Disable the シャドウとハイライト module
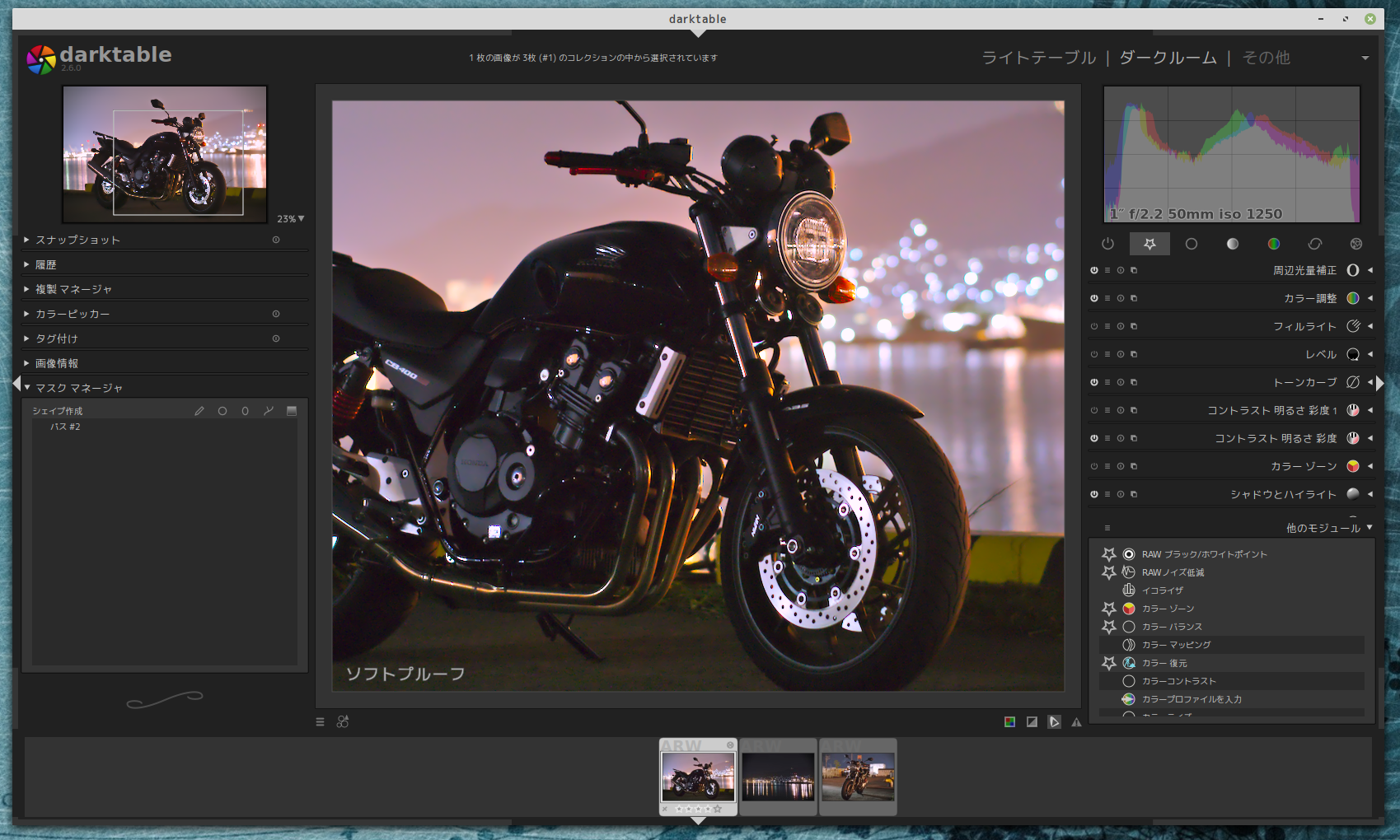 click(1094, 494)
